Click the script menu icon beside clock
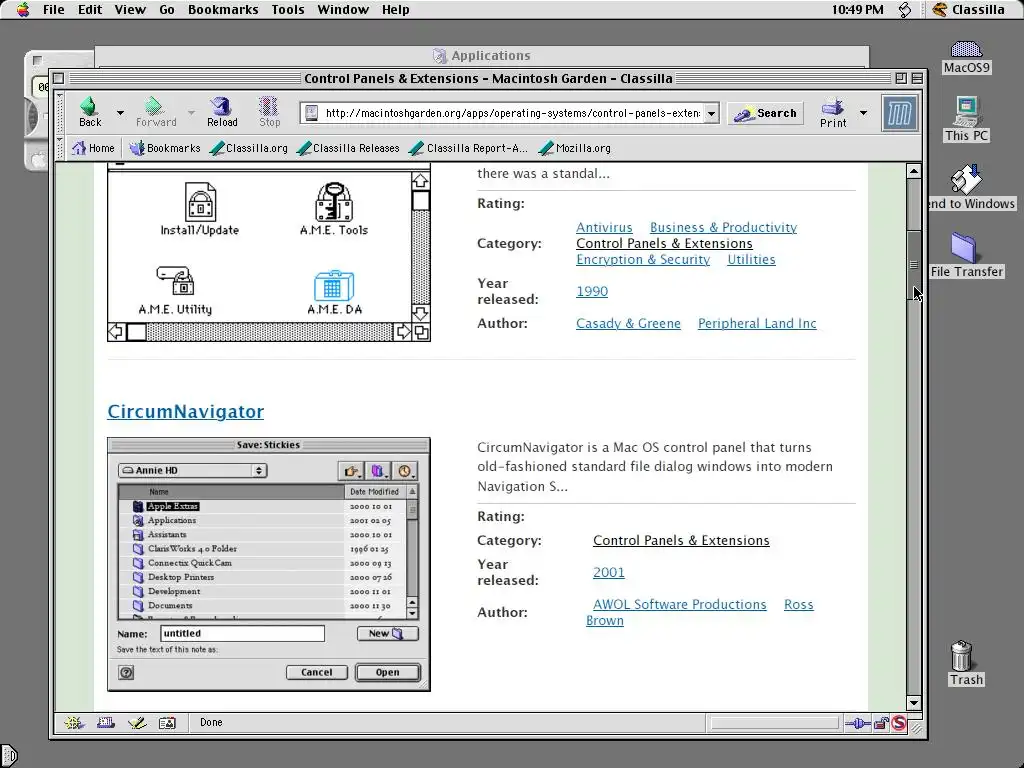This screenshot has height=768, width=1024. point(904,9)
